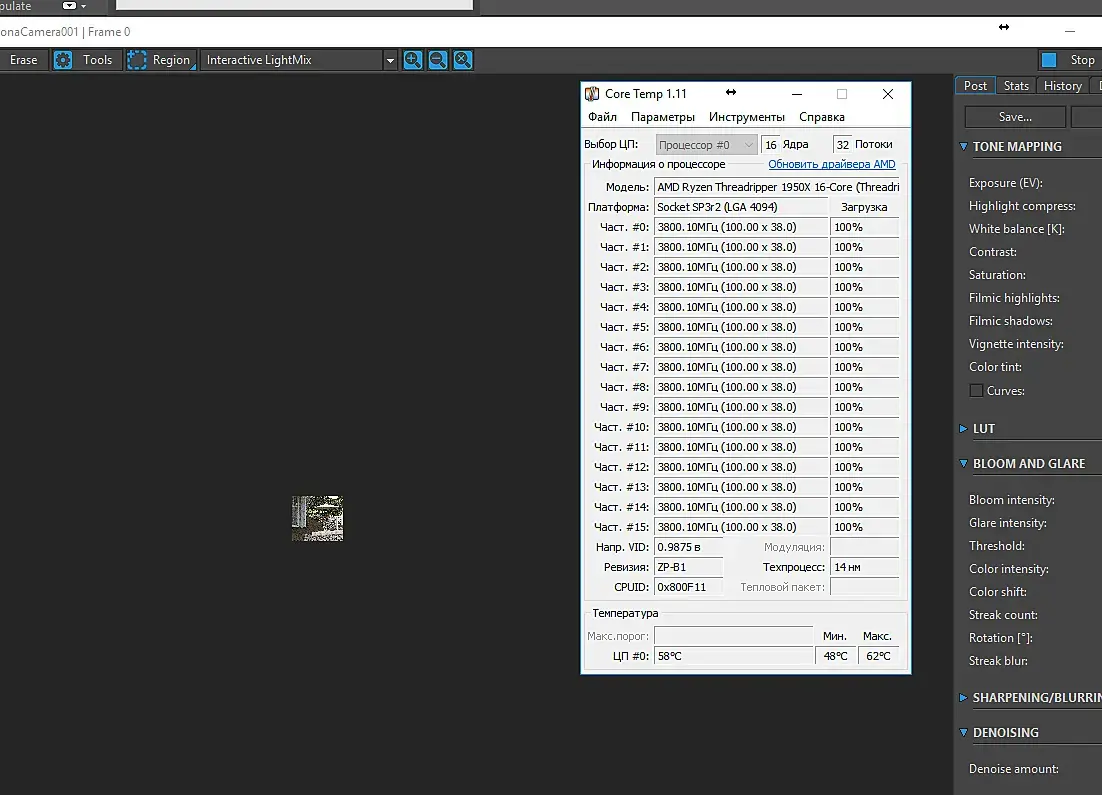This screenshot has height=795, width=1102.
Task: Click the Saturation label
Action: [997, 275]
